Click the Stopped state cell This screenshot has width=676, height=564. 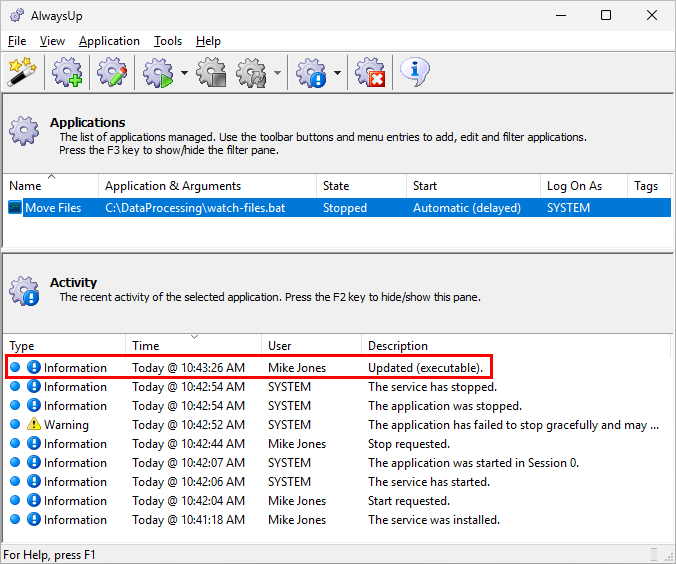click(x=344, y=208)
